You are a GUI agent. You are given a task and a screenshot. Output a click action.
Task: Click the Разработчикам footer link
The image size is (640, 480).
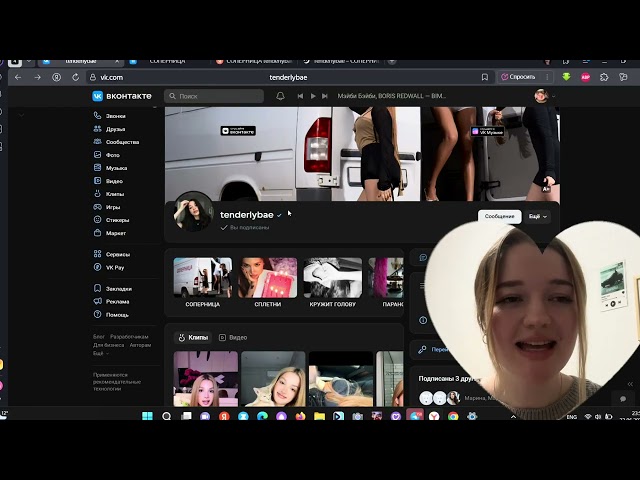[129, 337]
